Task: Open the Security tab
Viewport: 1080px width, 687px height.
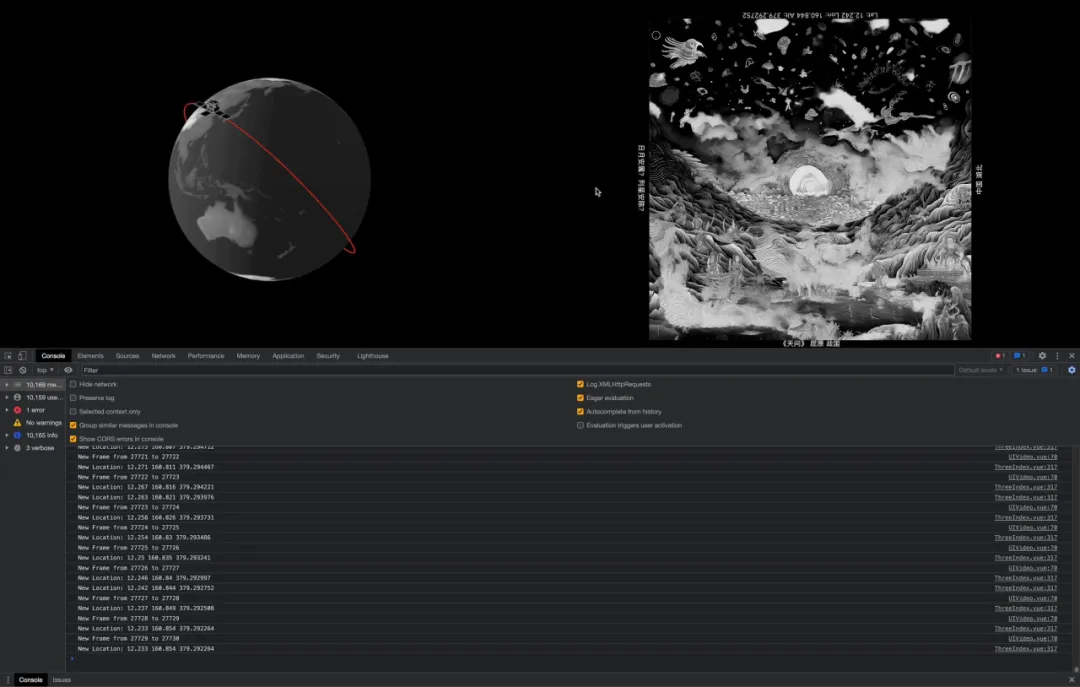Action: pos(328,356)
